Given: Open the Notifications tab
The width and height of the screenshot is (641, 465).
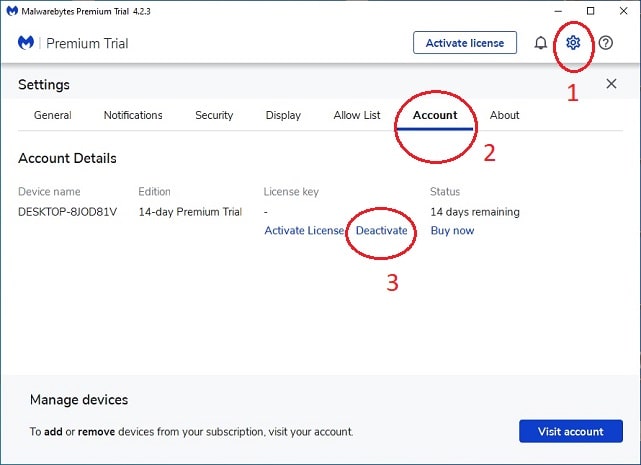Looking at the screenshot, I should pos(133,115).
